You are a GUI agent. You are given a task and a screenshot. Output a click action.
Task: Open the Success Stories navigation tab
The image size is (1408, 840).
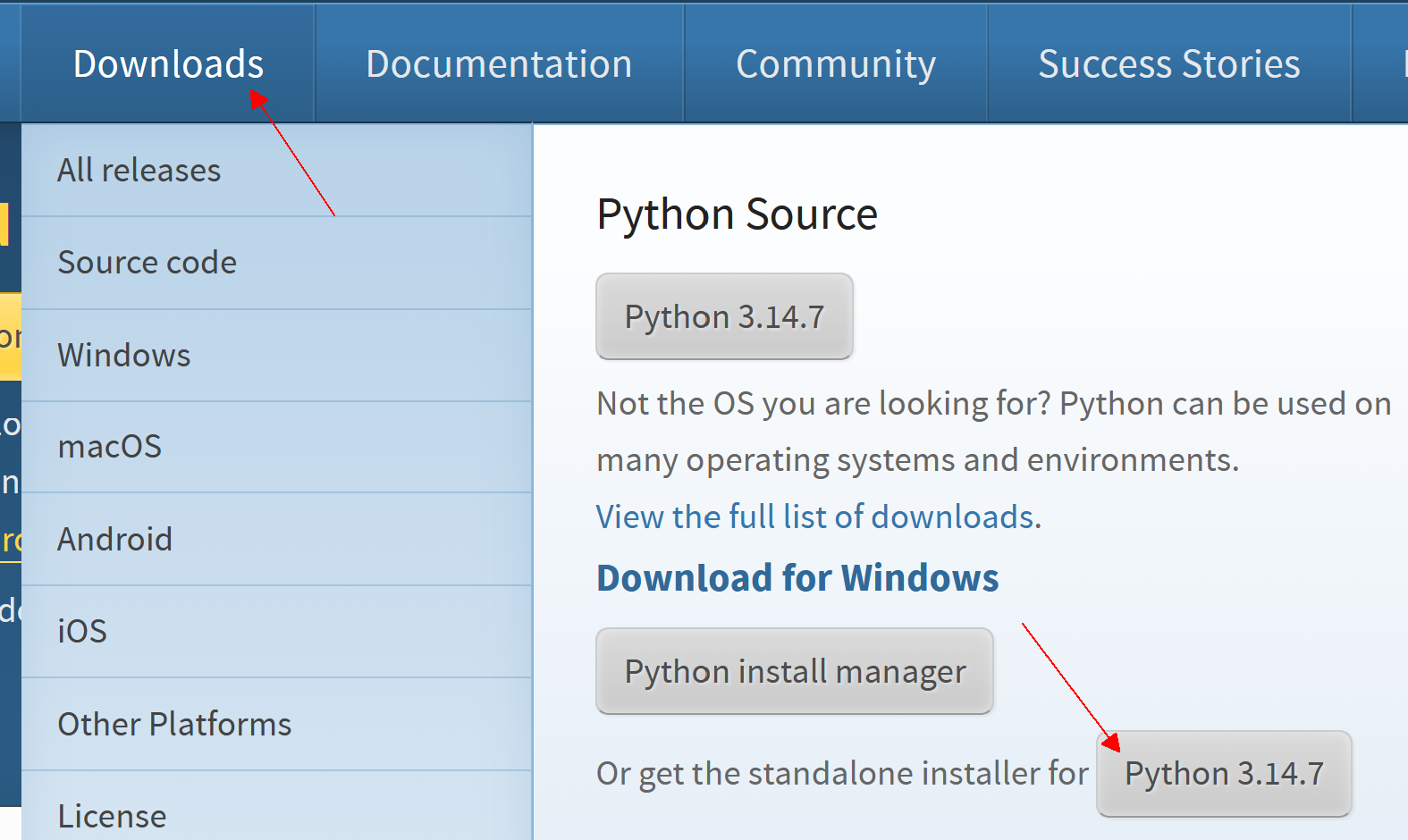(x=1169, y=63)
